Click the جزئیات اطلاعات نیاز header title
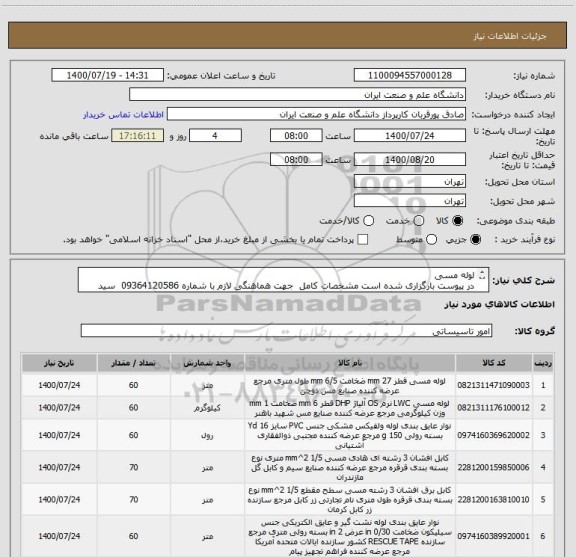This screenshot has width=576, height=557. pos(510,36)
